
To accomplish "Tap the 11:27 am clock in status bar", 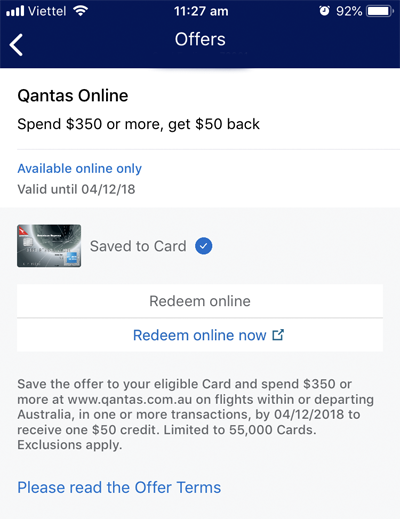I will [x=201, y=11].
